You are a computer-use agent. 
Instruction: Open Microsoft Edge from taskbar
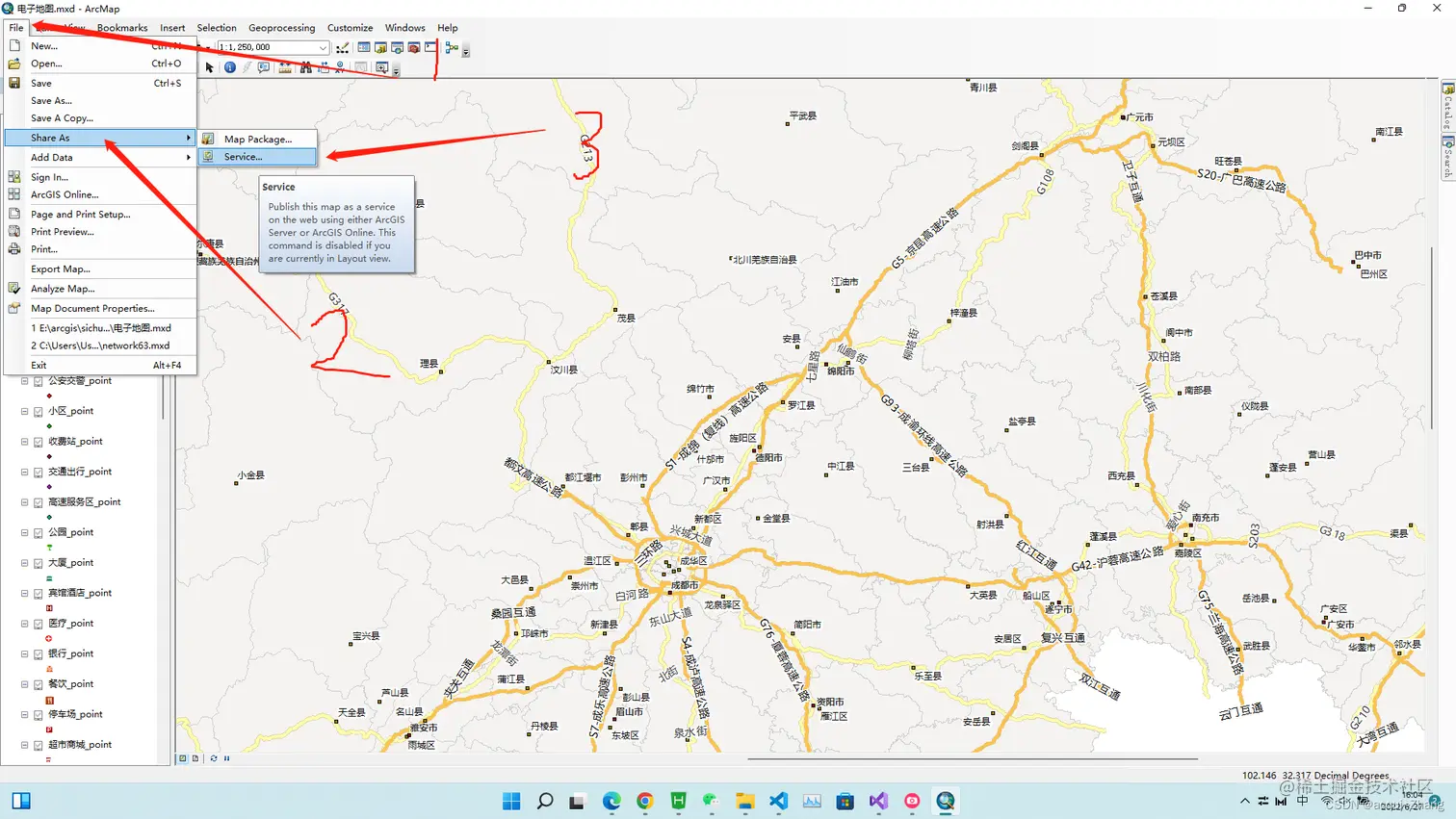click(611, 801)
